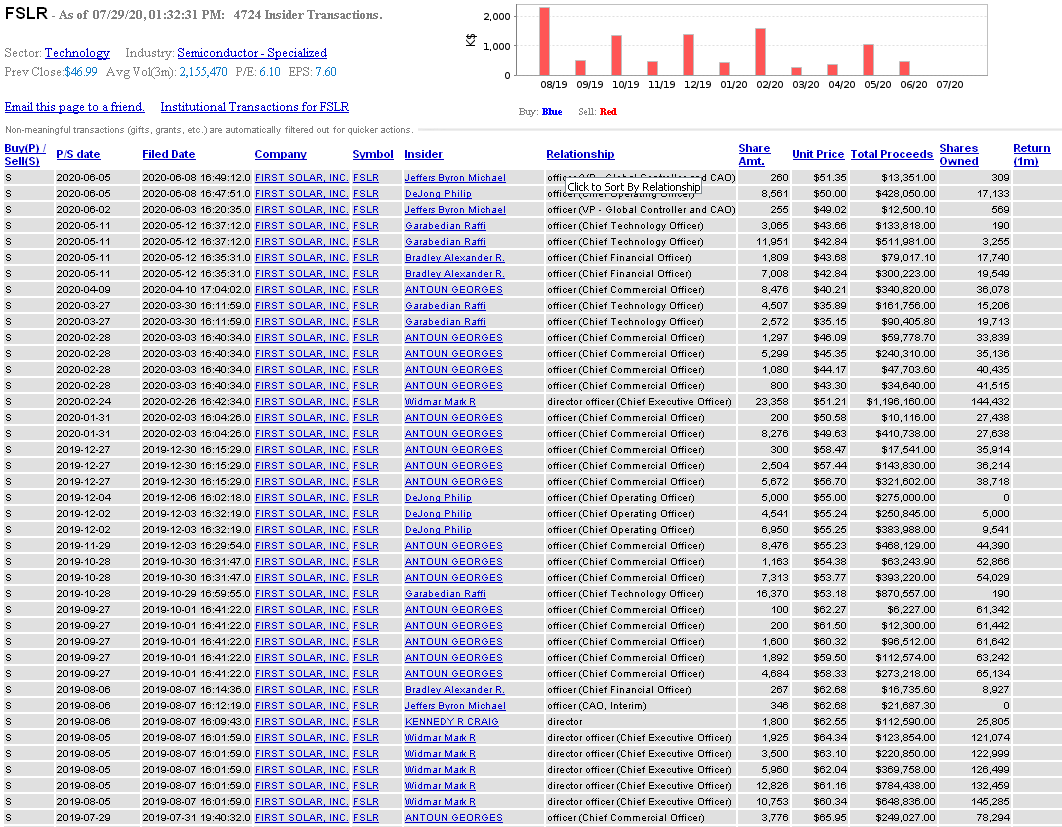Click the FSLR ticker heading
Screen dimensions: 1062x827
26,14
